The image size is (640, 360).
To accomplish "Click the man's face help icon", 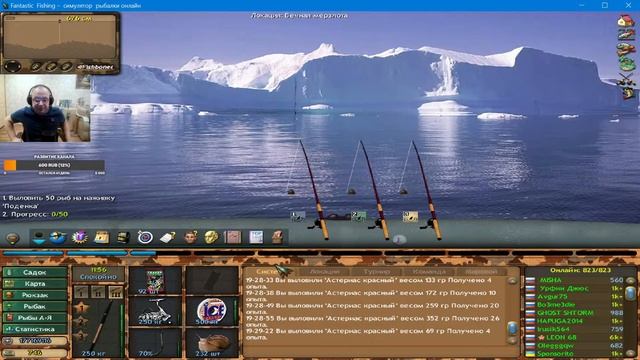I will [190, 237].
